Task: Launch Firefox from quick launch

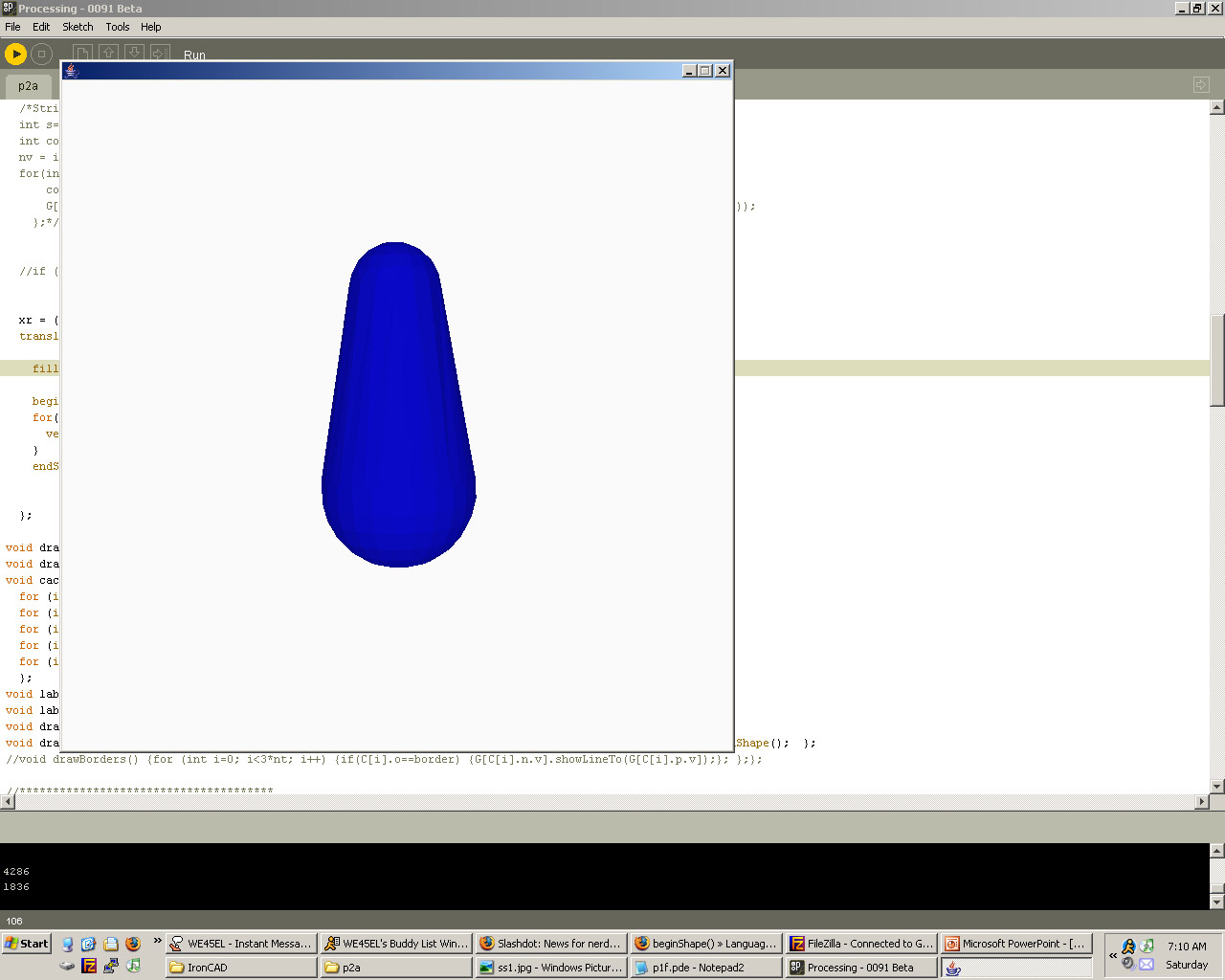Action: pos(133,944)
